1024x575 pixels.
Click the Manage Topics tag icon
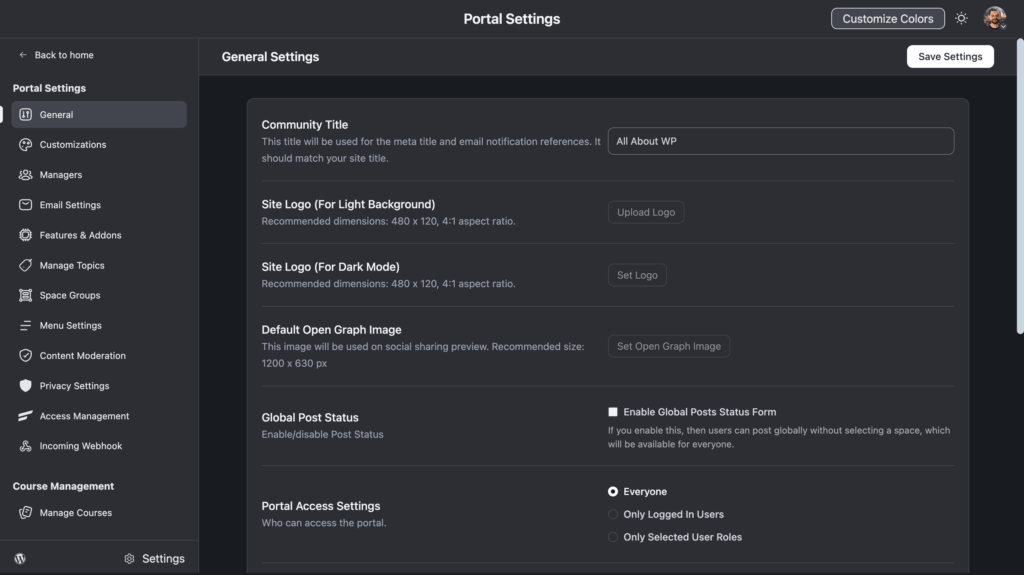[25, 265]
